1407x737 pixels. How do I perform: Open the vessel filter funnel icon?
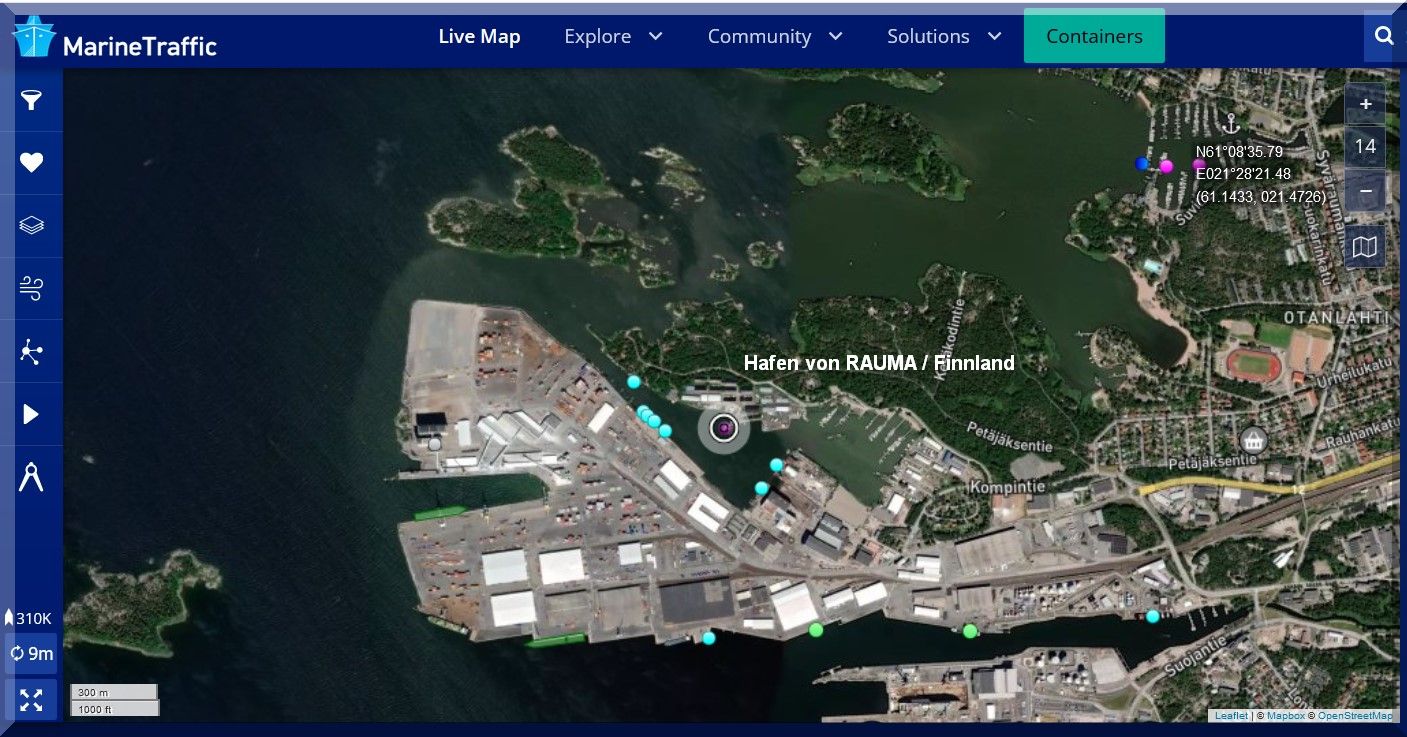[x=32, y=100]
